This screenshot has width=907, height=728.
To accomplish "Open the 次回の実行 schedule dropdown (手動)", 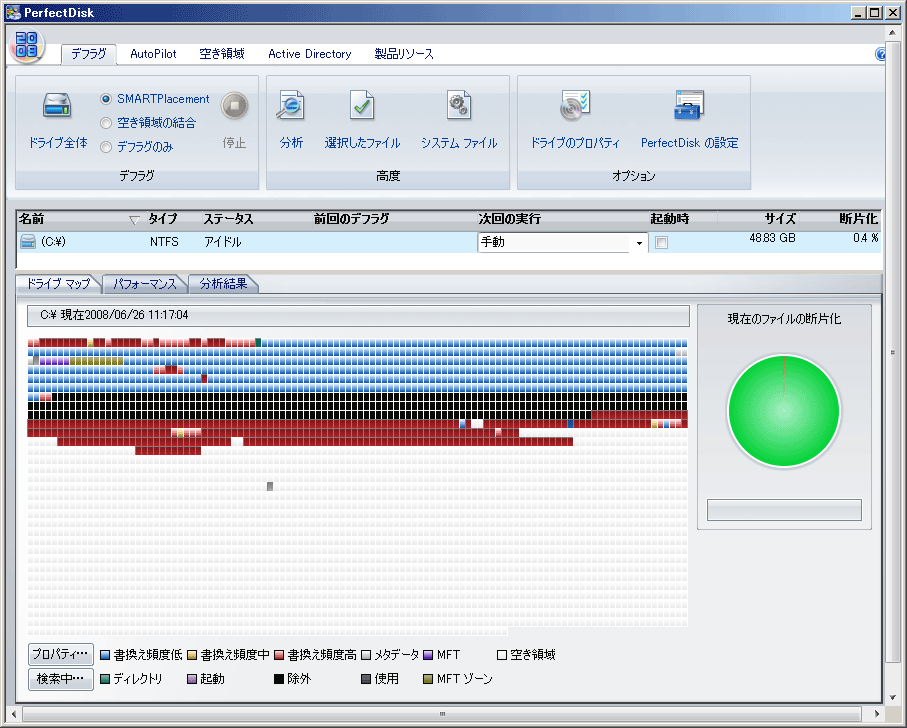I will 639,243.
